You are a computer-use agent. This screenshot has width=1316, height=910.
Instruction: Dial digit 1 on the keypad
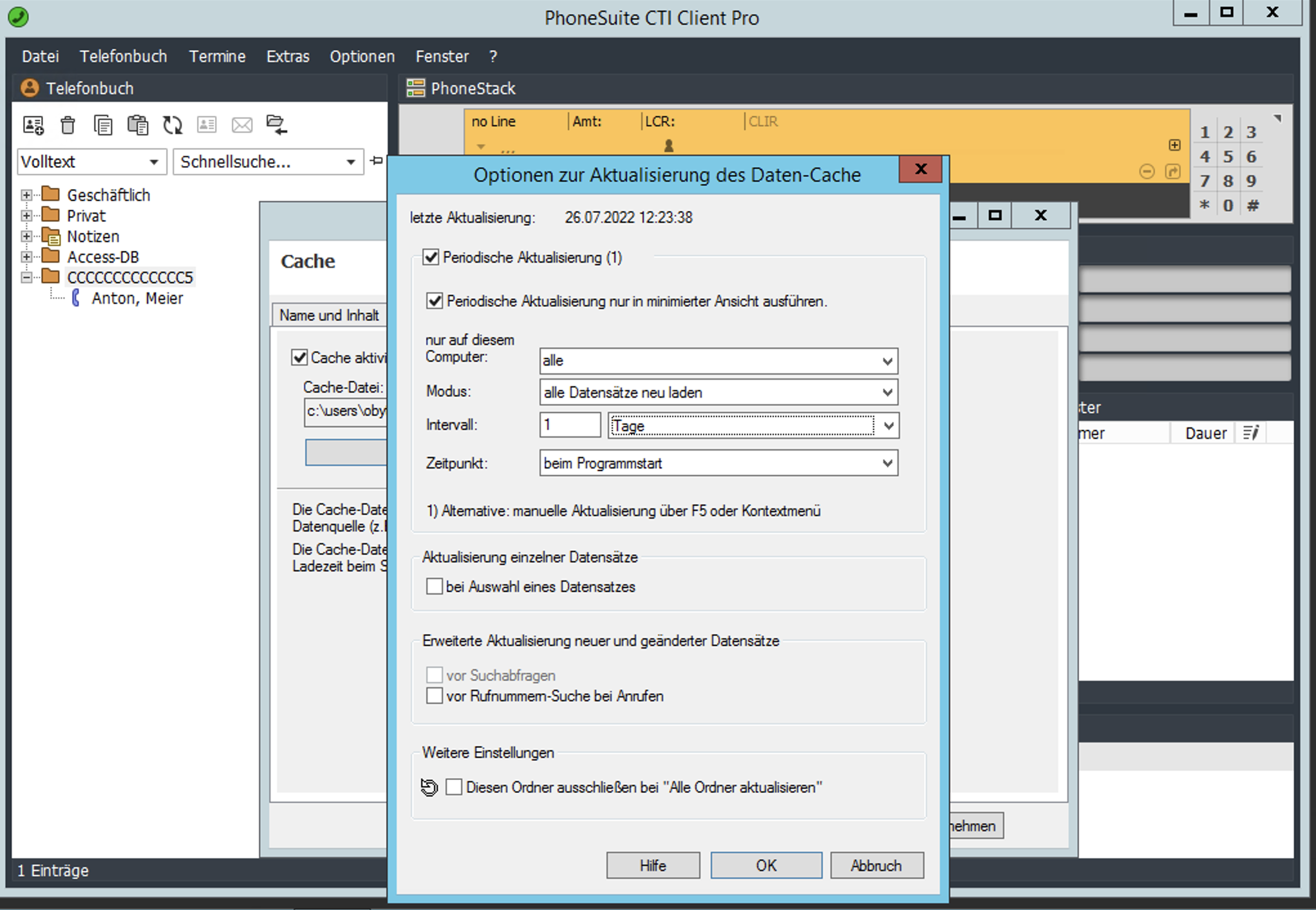coord(1204,133)
